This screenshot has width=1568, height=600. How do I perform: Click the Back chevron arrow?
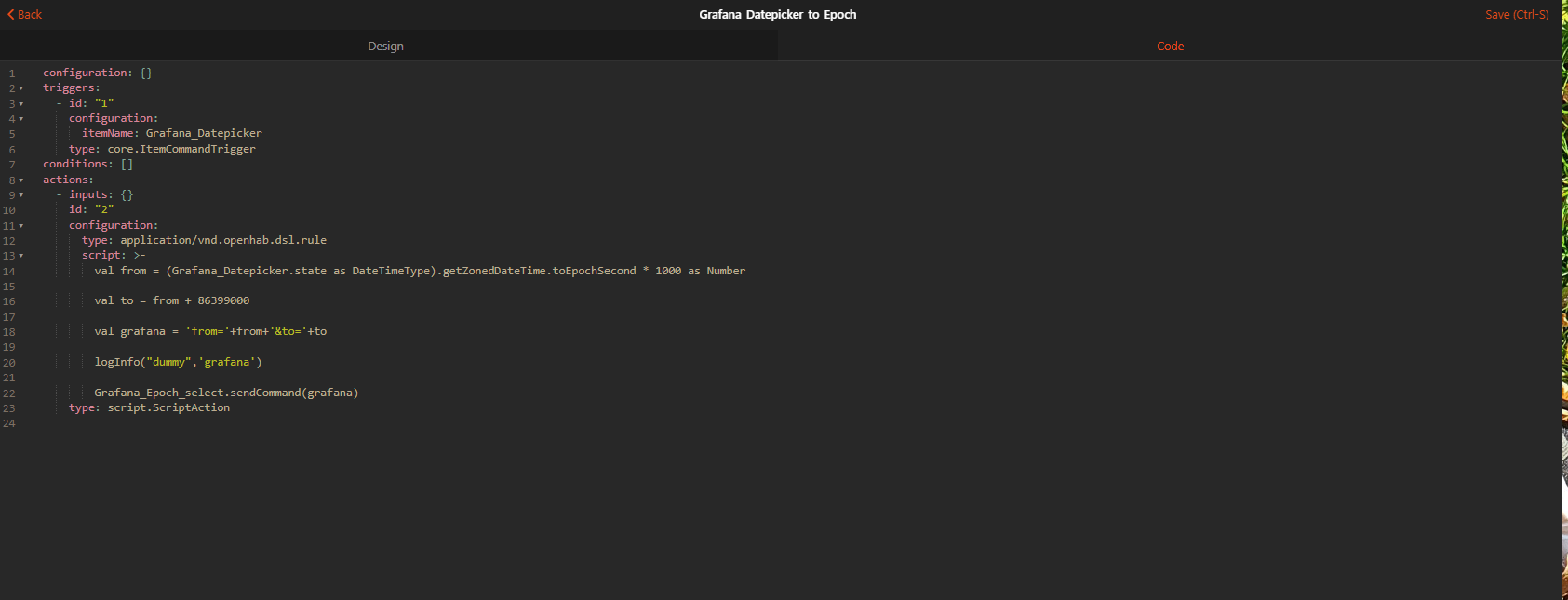(11, 14)
